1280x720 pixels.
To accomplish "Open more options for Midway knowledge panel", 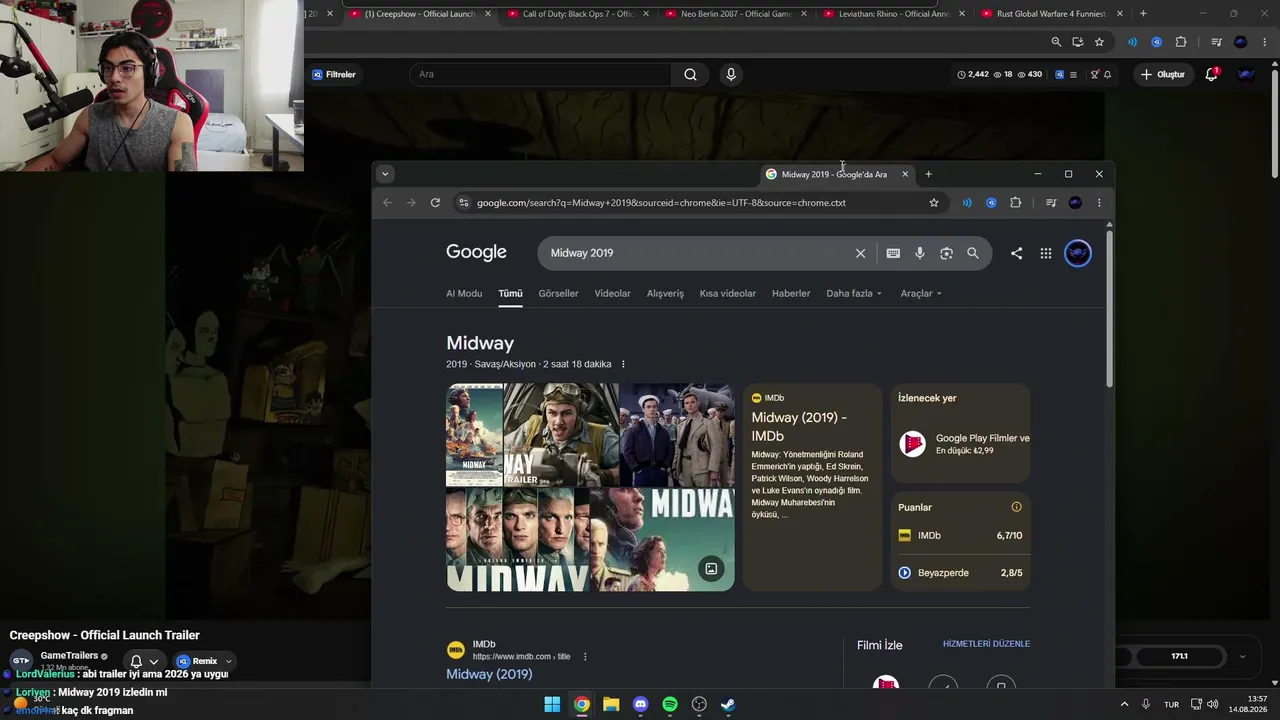I will click(623, 364).
